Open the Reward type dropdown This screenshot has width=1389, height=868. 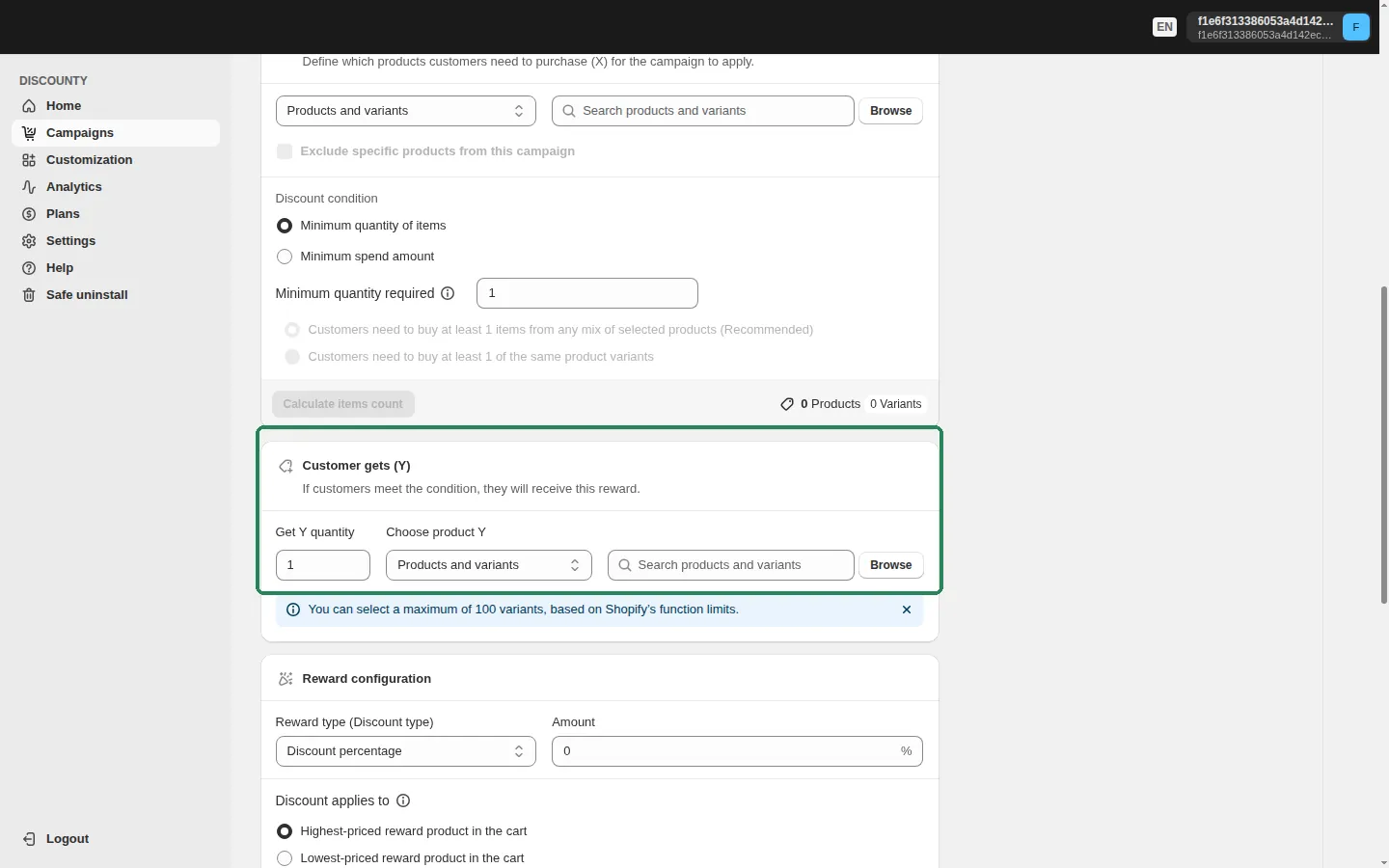406,751
